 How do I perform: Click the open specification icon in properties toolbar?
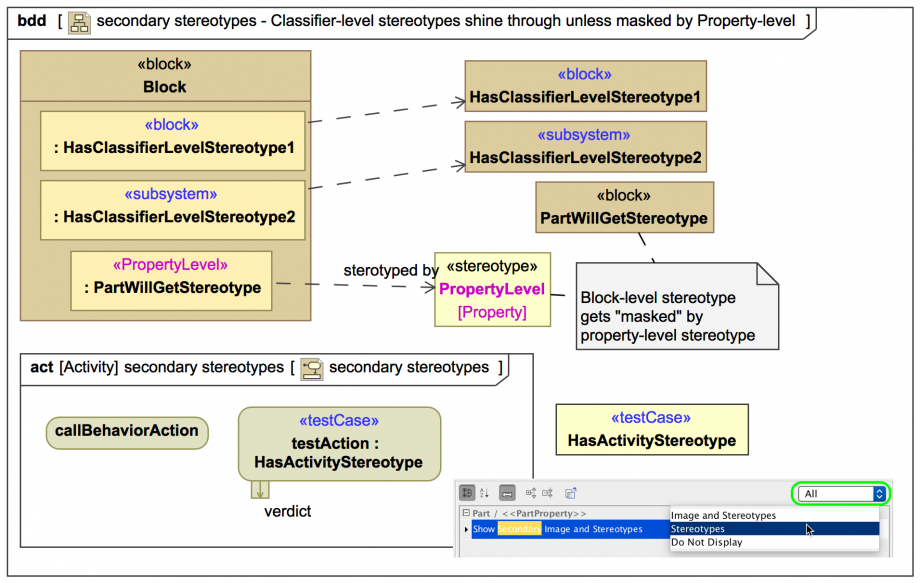pyautogui.click(x=570, y=493)
